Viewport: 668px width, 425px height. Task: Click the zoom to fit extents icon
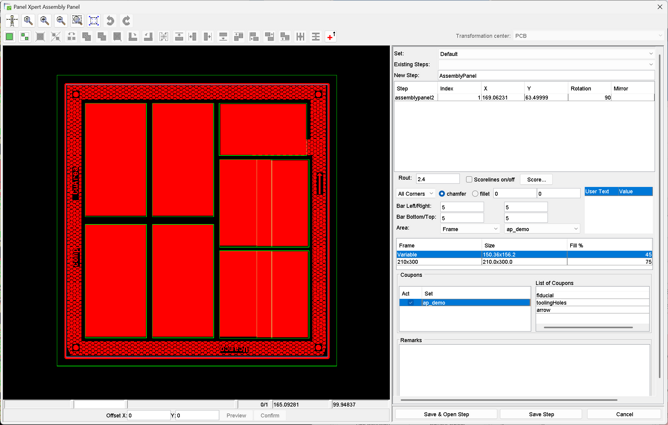tap(94, 20)
